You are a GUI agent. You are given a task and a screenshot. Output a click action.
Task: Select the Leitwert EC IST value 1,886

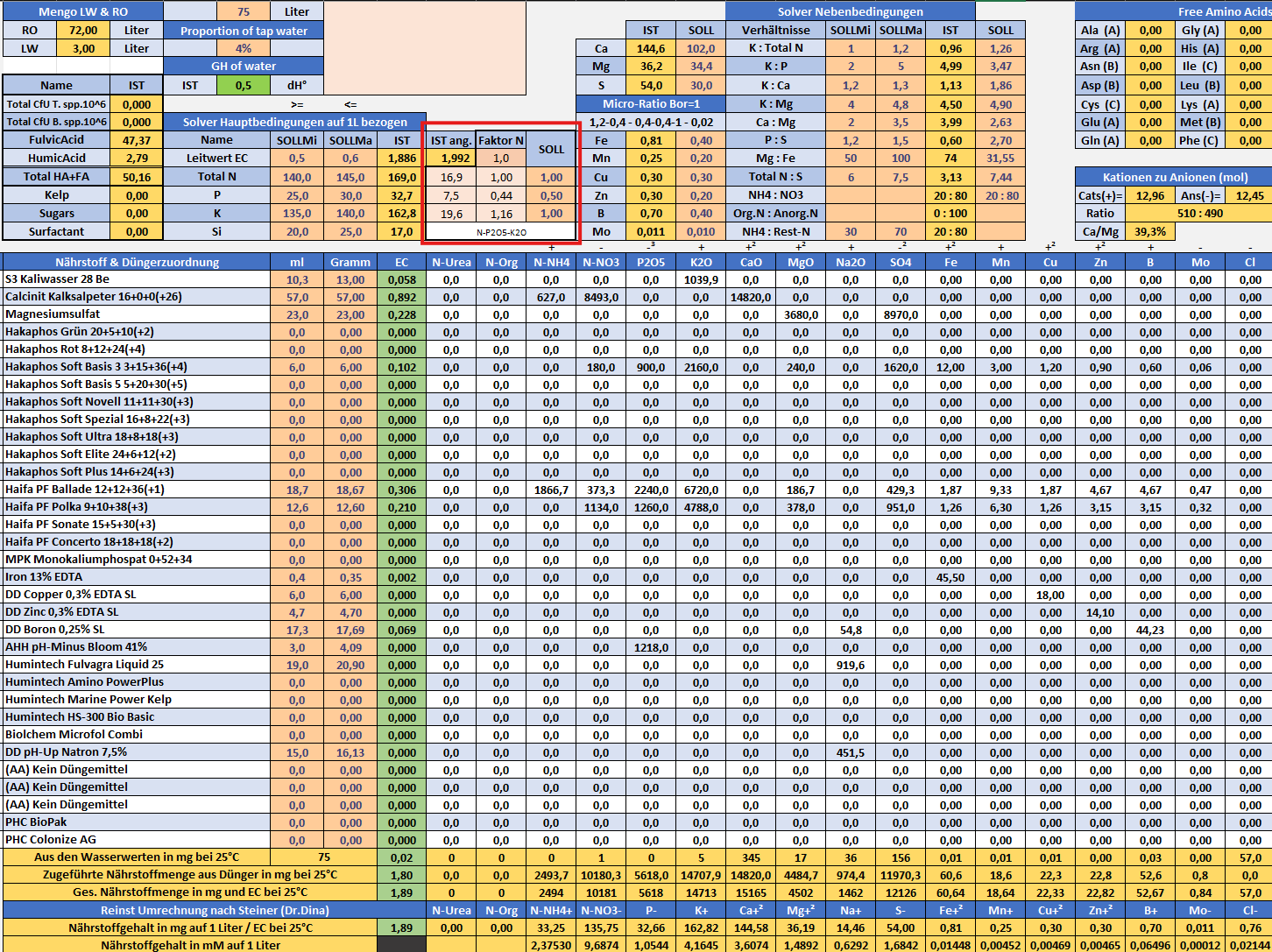click(x=402, y=159)
